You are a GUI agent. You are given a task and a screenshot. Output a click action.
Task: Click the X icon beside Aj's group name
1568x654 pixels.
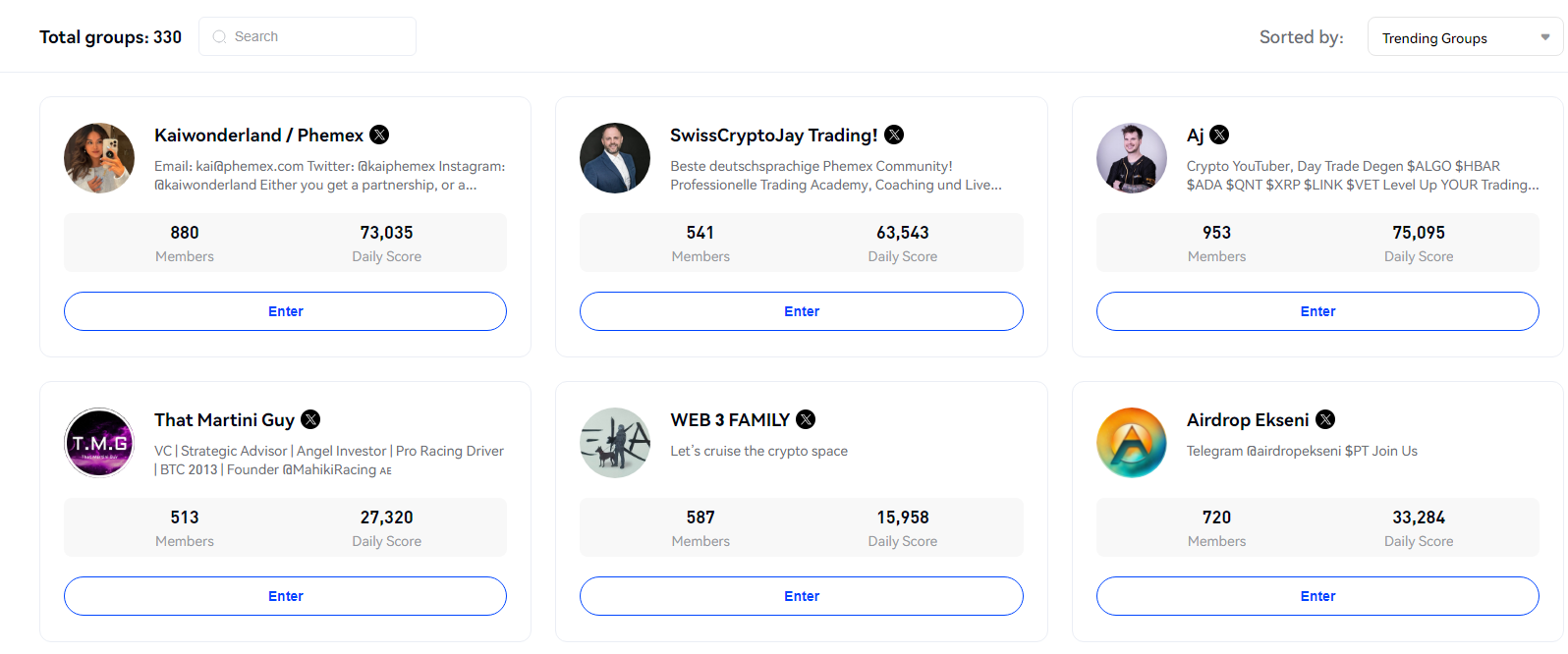tap(1218, 135)
